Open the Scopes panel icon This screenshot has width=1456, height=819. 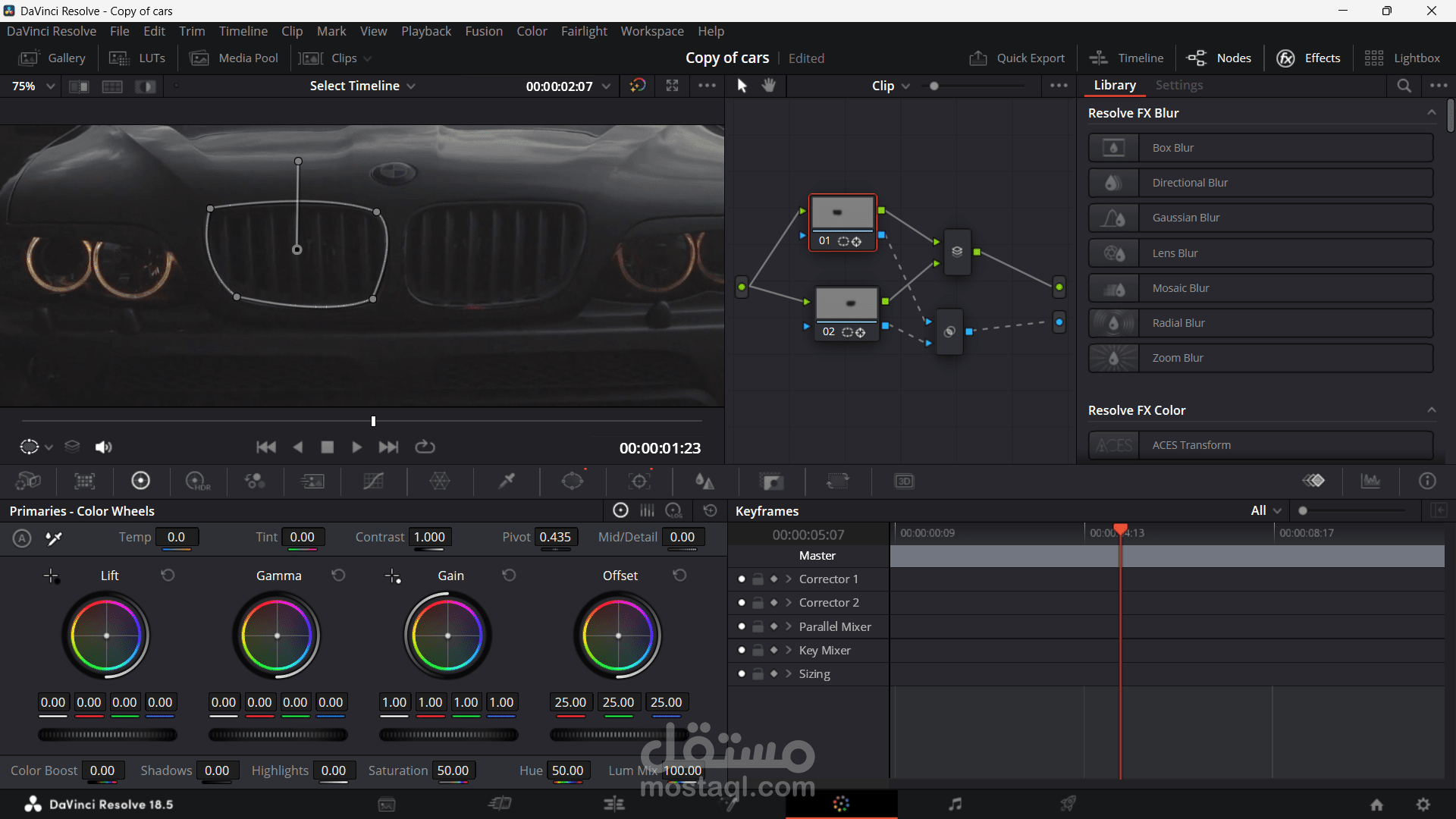coord(1370,481)
